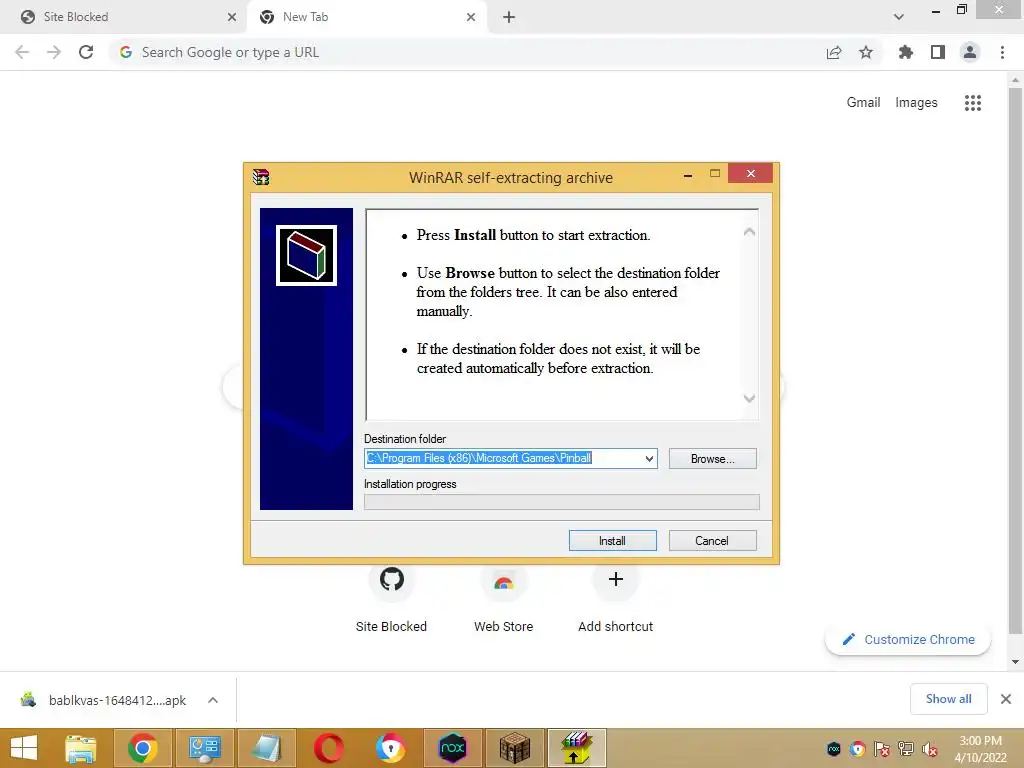Click the Add shortcut plus tile
Viewport: 1024px width, 768px height.
pos(615,598)
